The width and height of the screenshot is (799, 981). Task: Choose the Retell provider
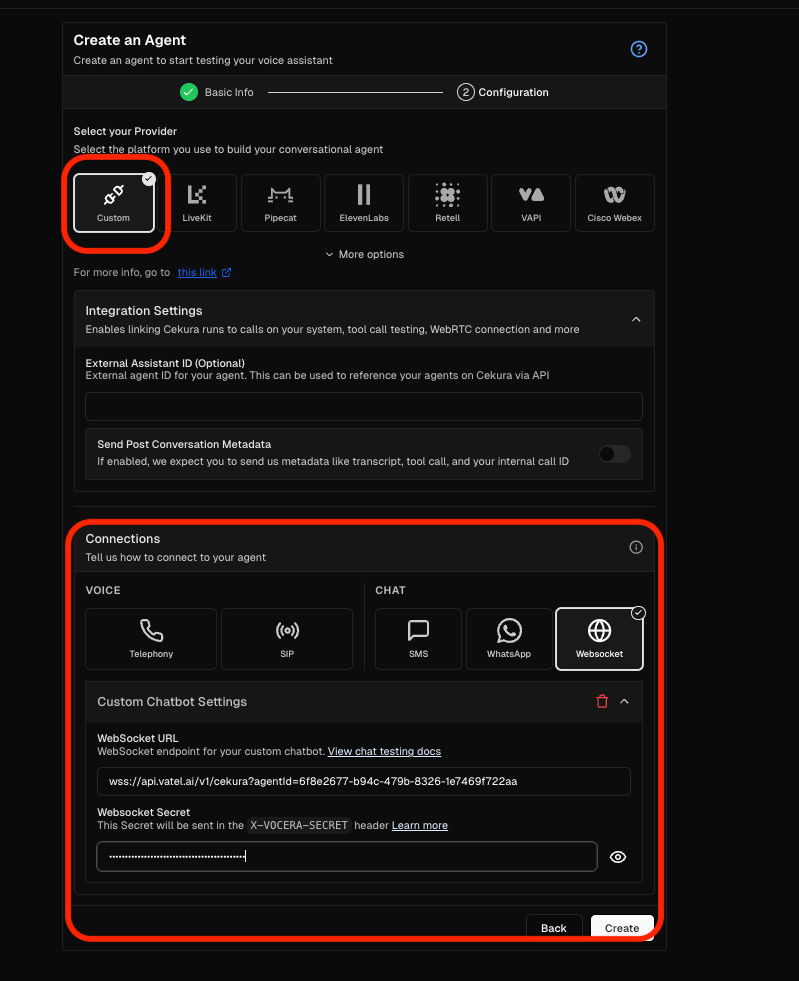point(447,203)
